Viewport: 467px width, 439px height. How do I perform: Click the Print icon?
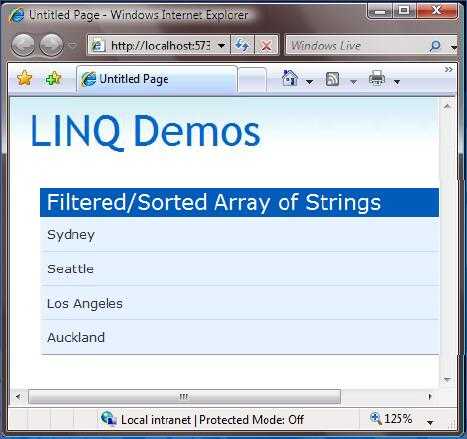pyautogui.click(x=377, y=79)
